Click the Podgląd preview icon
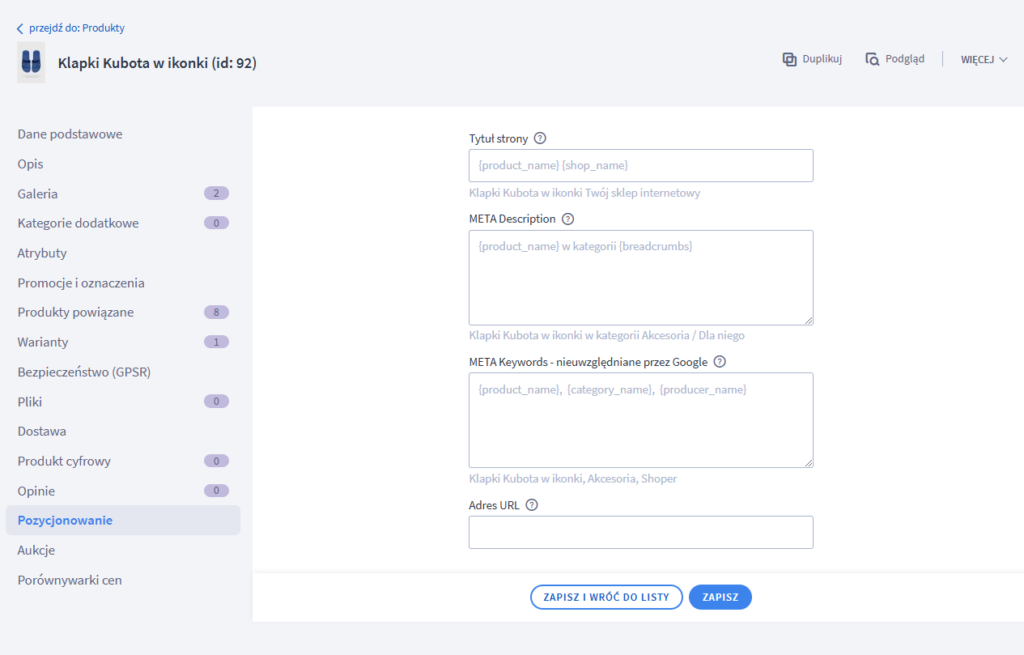Screen dimensions: 1024x655 click(872, 59)
